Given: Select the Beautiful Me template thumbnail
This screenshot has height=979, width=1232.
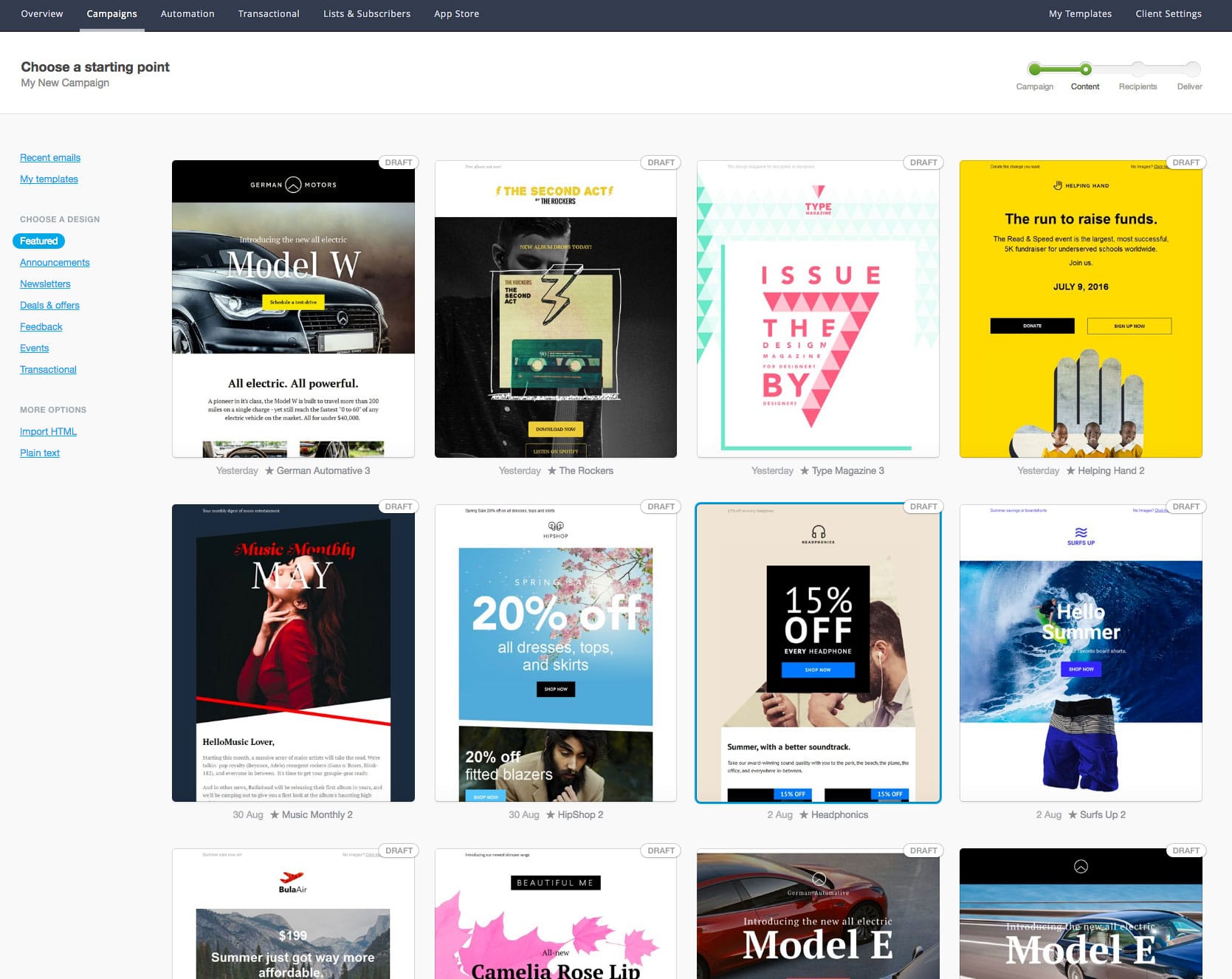Looking at the screenshot, I should 556,914.
